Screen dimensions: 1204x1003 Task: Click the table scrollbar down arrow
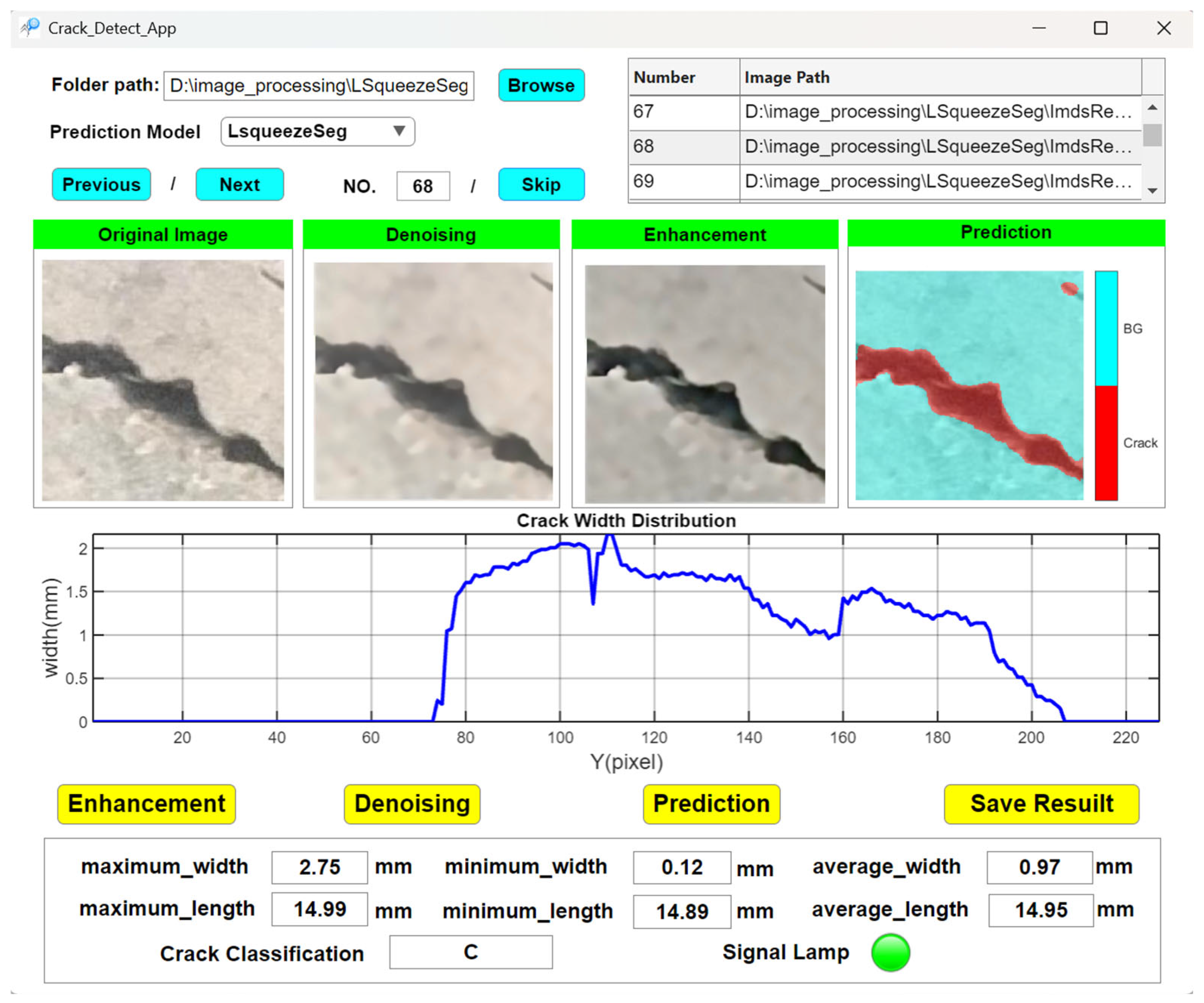[1152, 191]
